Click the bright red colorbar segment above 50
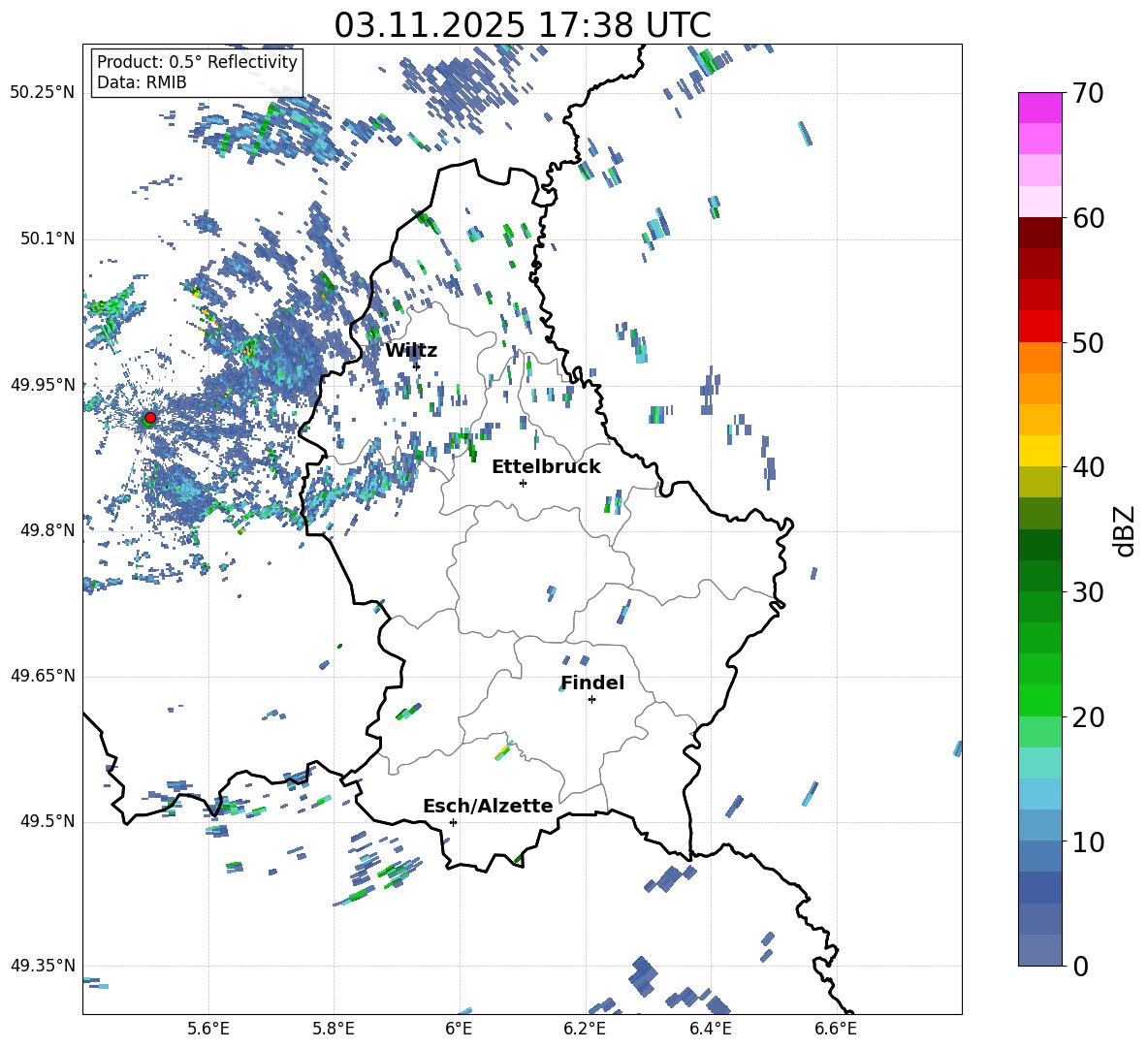This screenshot has width=1148, height=1048. [1040, 327]
